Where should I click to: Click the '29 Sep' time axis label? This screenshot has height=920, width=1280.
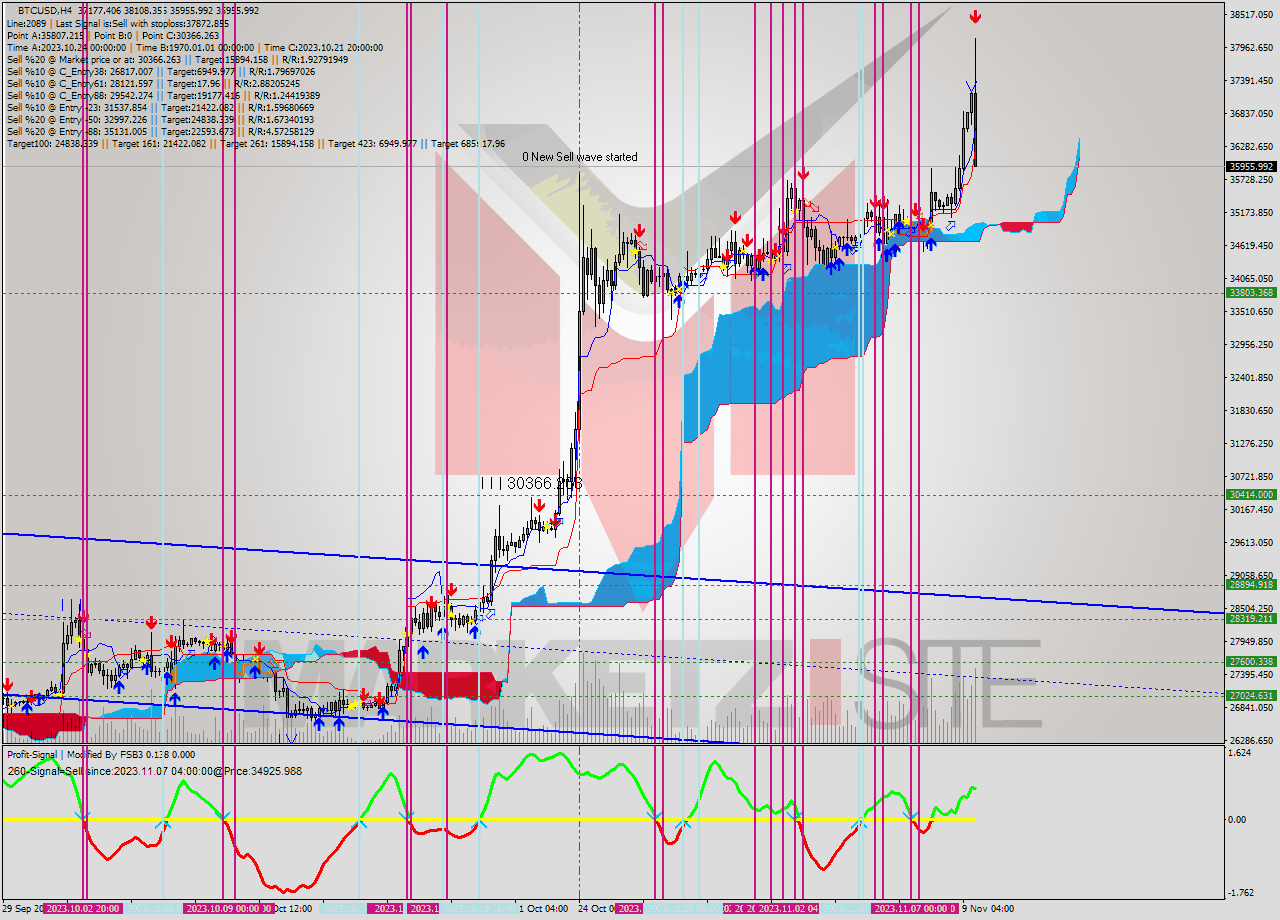point(22,909)
